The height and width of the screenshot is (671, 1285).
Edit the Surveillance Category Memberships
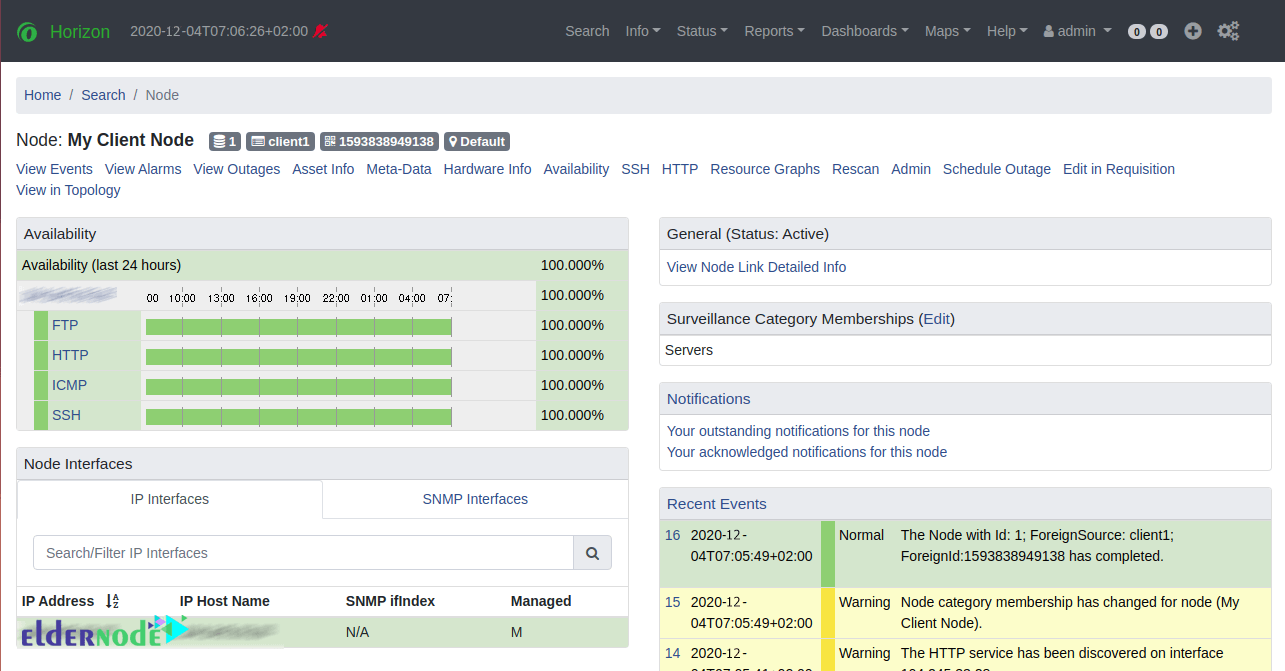(x=936, y=318)
